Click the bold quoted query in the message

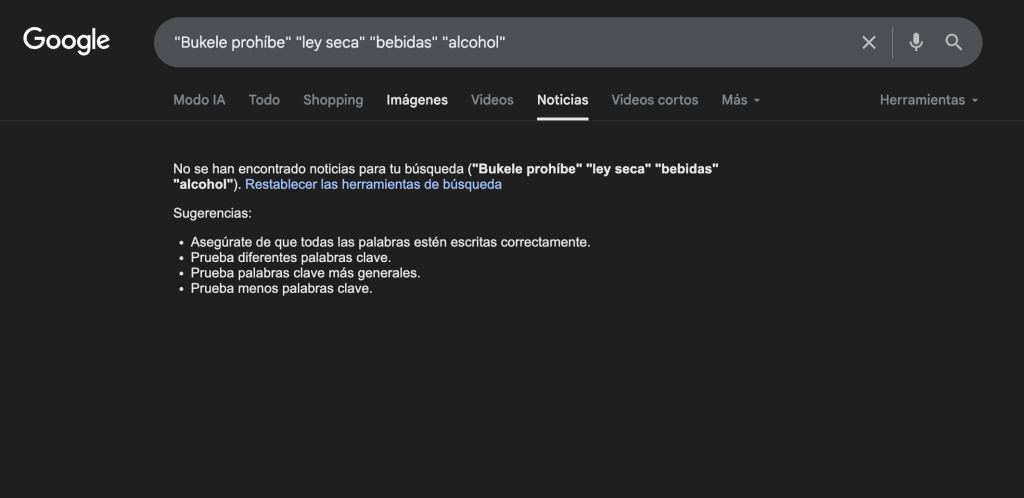coord(595,169)
